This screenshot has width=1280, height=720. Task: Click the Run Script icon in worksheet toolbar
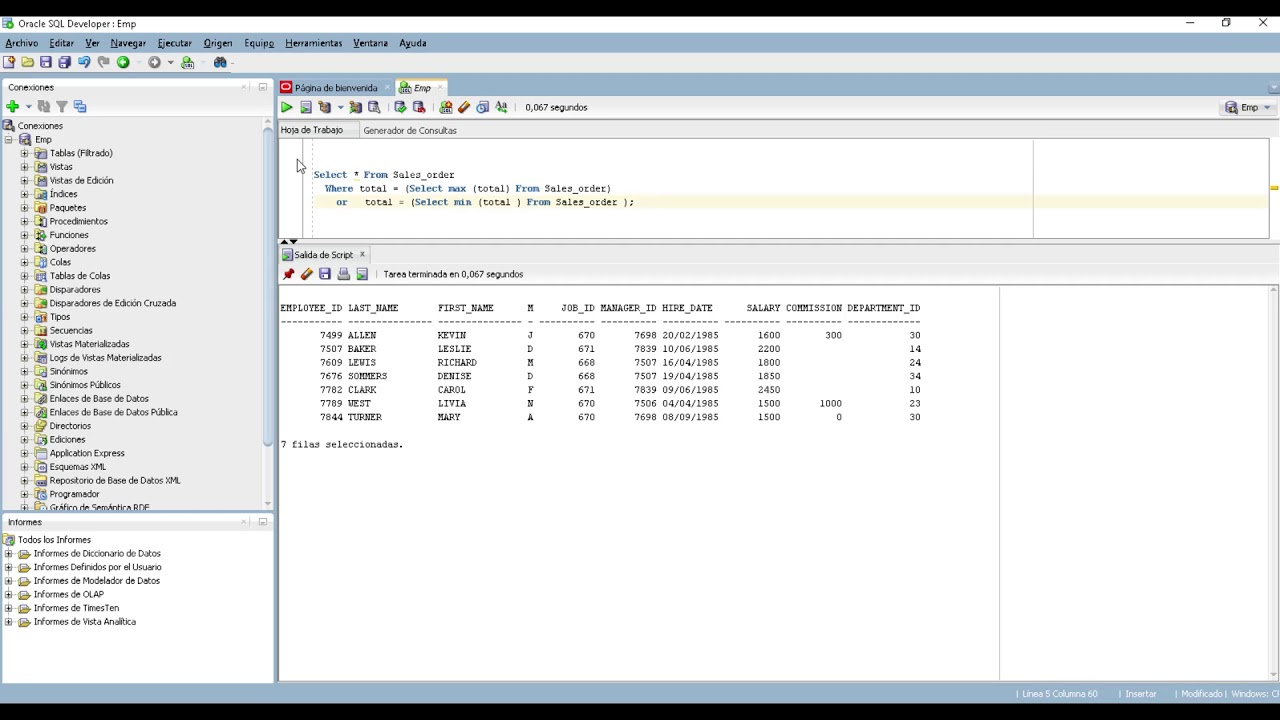coord(306,107)
